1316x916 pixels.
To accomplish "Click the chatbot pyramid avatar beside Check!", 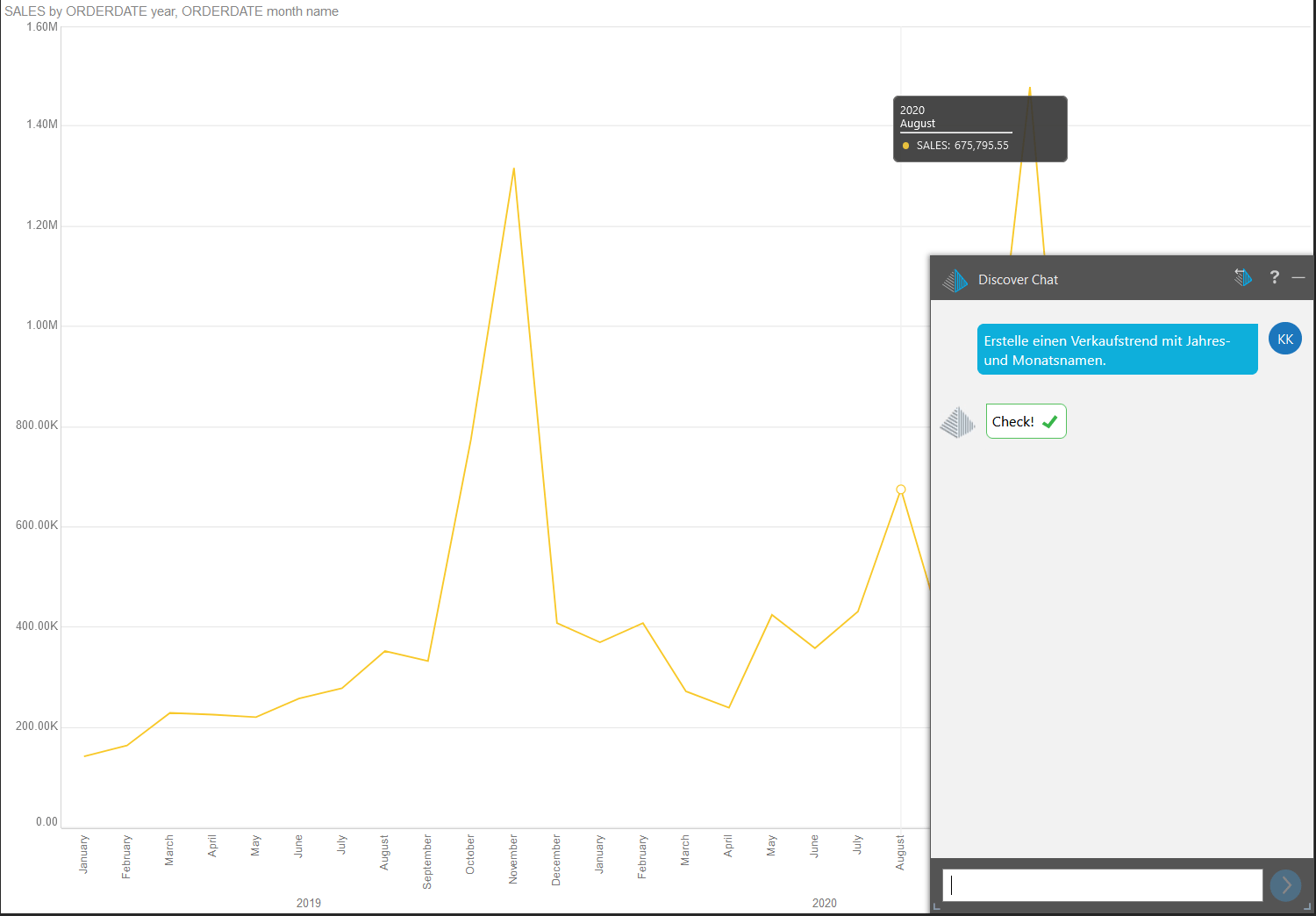I will pyautogui.click(x=957, y=422).
